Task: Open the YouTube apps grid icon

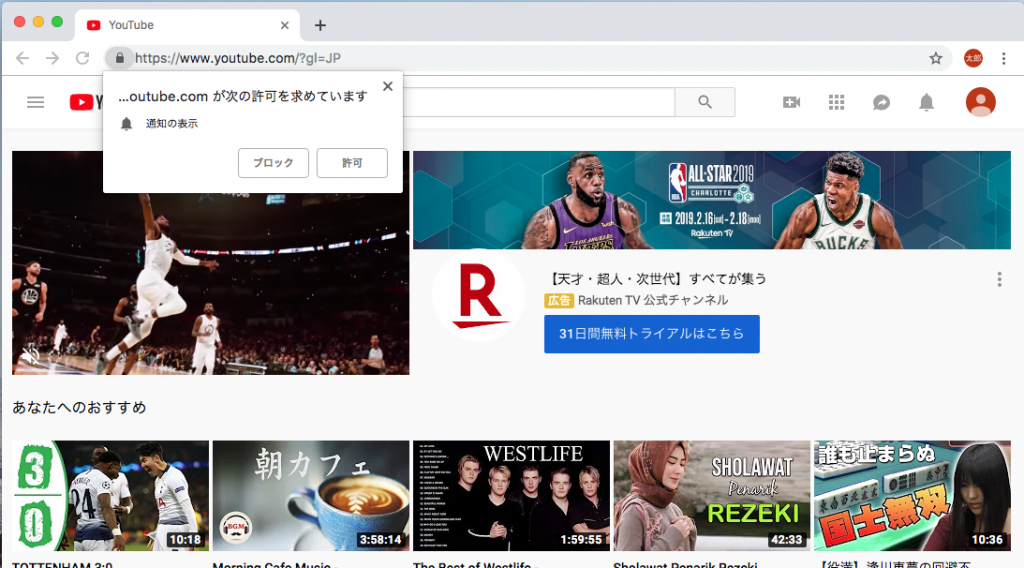Action: pyautogui.click(x=837, y=102)
